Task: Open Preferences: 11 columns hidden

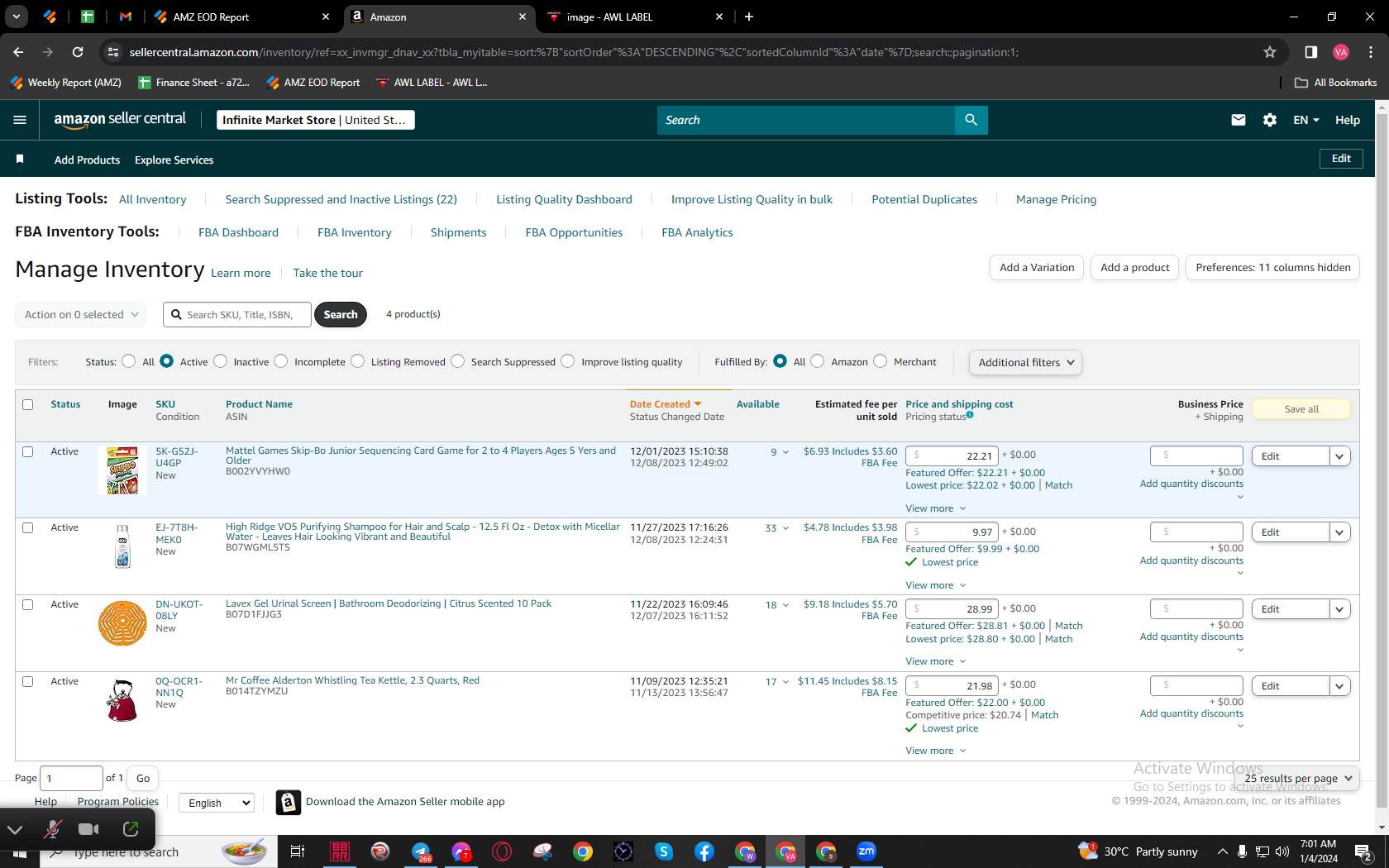Action: [1272, 268]
